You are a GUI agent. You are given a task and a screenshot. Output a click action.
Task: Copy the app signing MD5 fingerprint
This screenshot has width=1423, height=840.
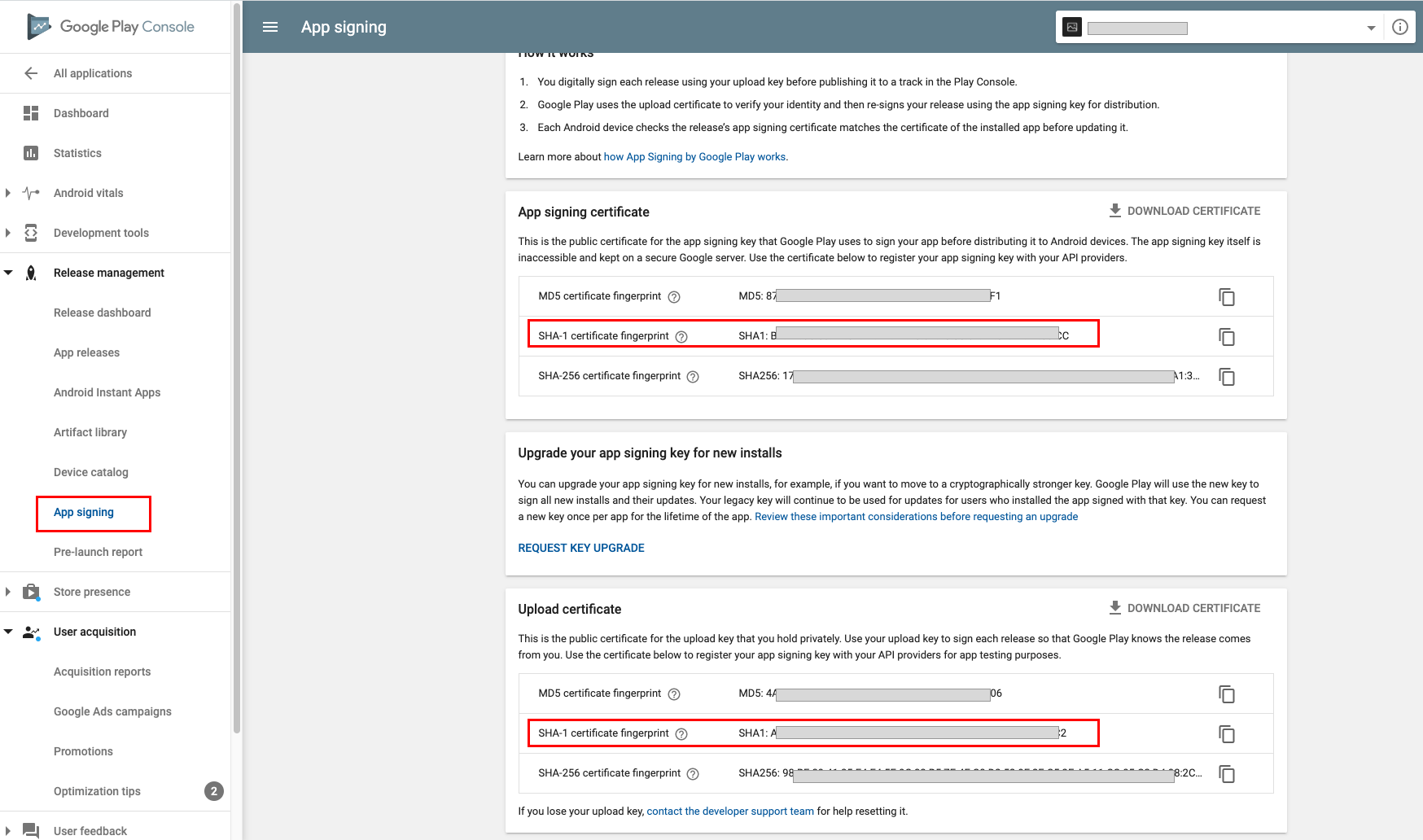(1227, 297)
